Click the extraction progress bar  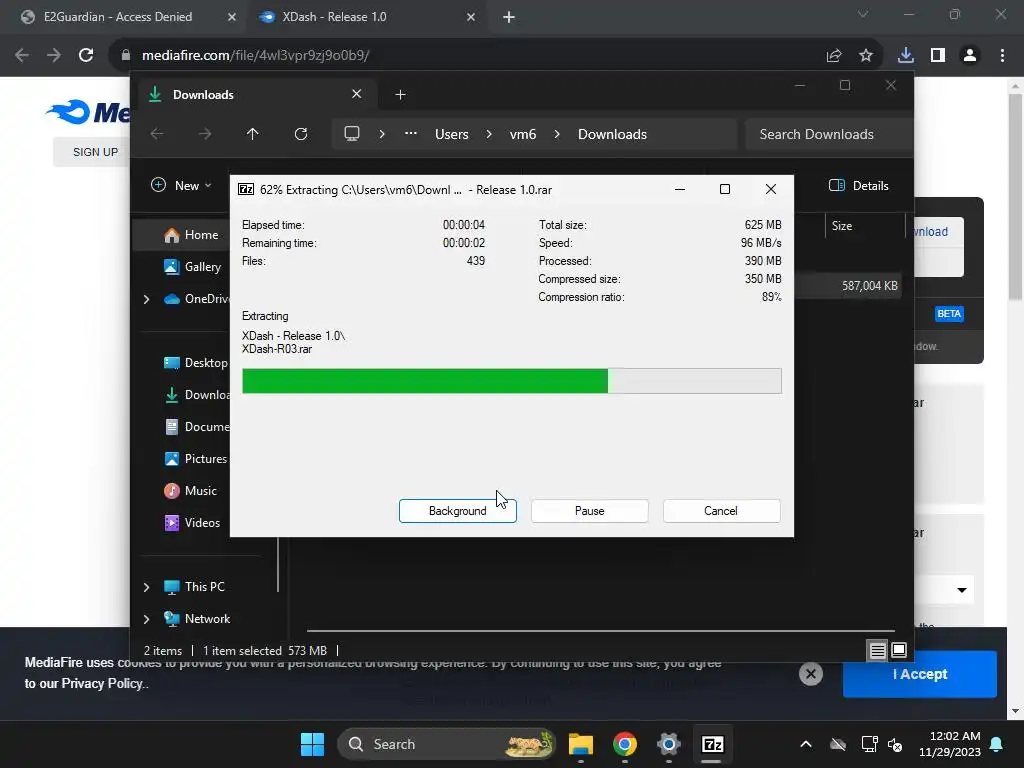[x=511, y=381]
